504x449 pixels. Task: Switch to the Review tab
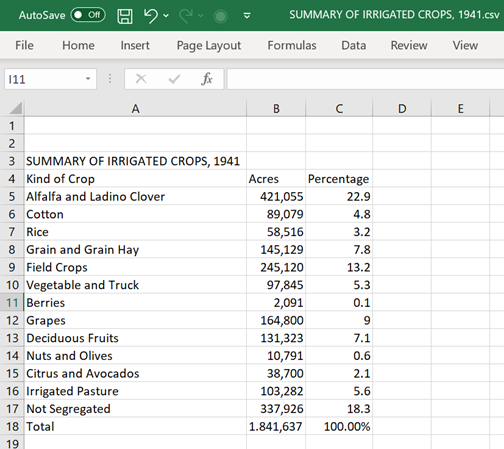[x=409, y=45]
